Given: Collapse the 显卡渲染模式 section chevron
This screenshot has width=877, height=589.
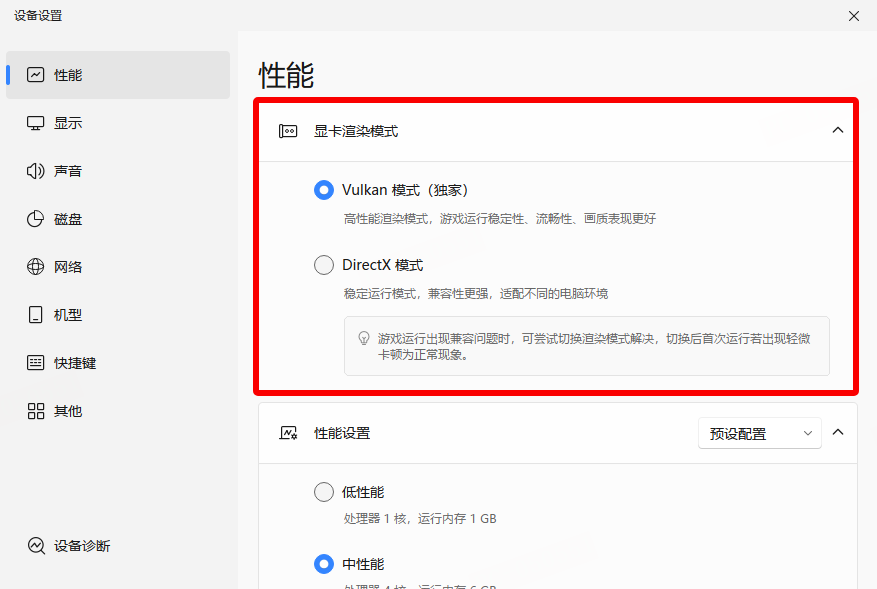Looking at the screenshot, I should [838, 130].
